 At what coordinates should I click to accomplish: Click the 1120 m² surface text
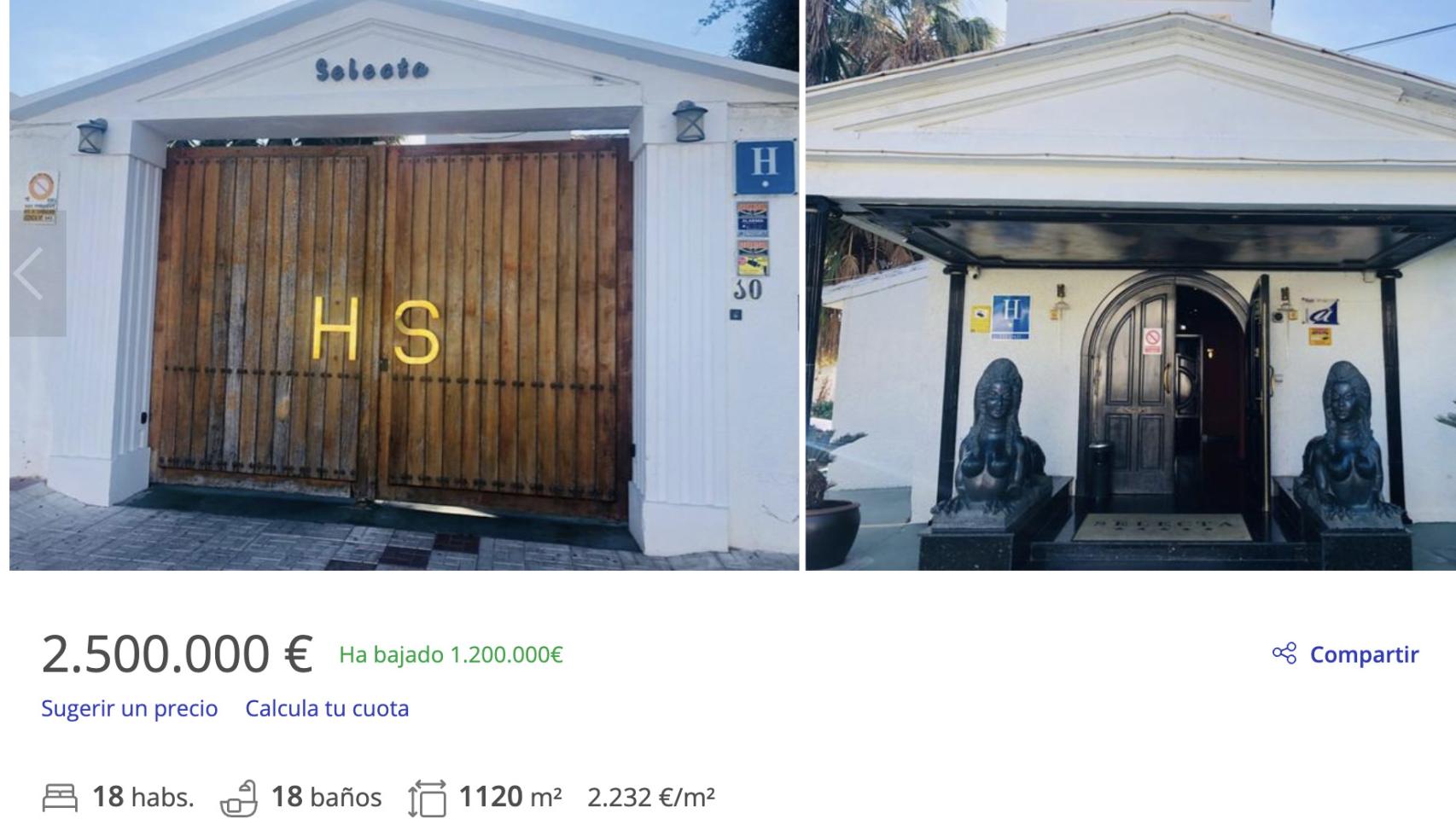point(510,797)
